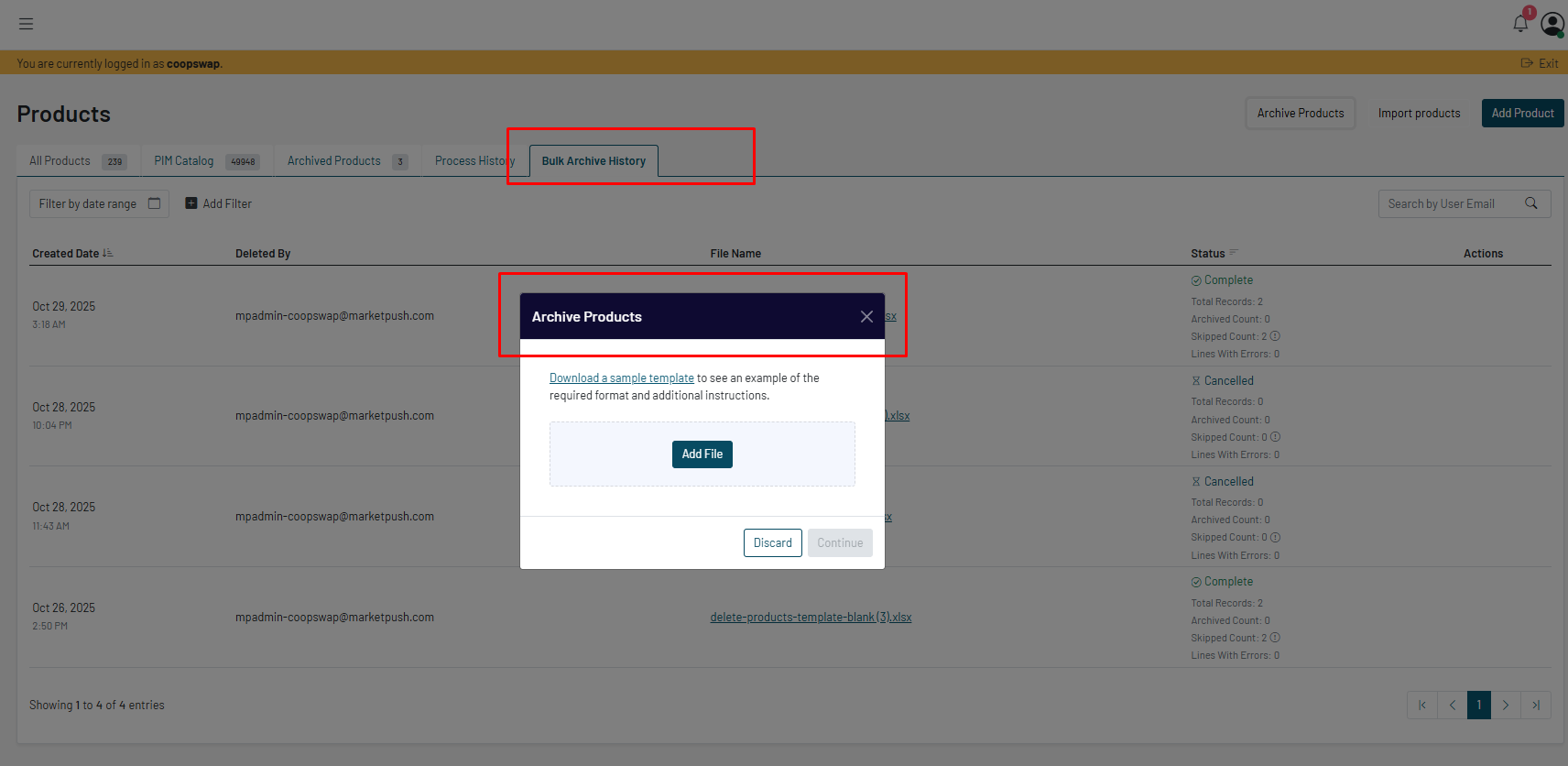Open Download a sample template link

pos(622,378)
